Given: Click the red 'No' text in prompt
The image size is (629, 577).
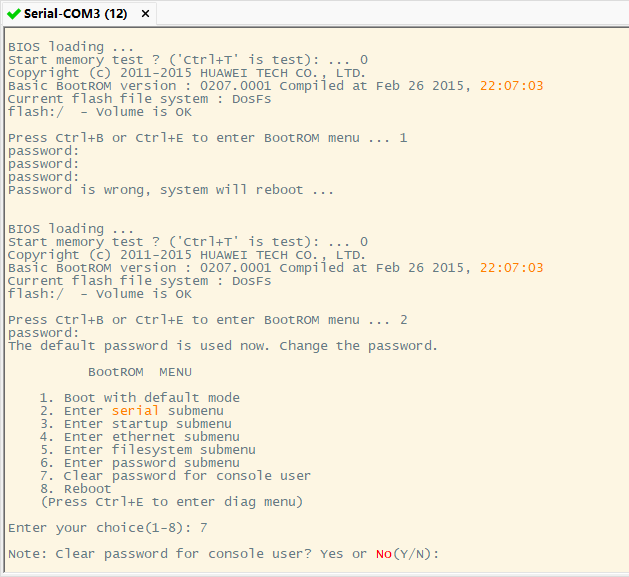Looking at the screenshot, I should 384,554.
